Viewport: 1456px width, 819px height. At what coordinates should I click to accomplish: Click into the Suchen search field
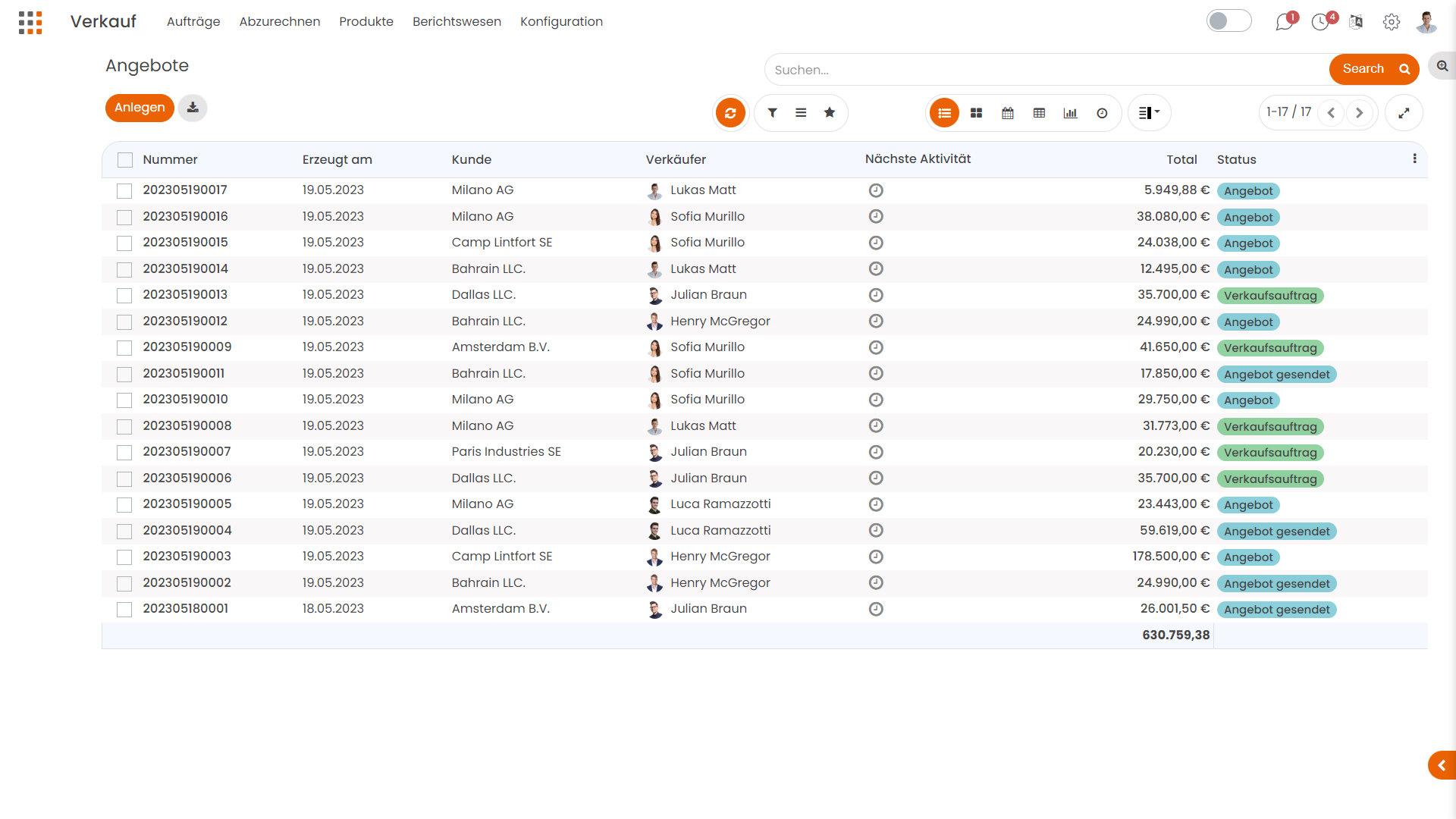pos(1046,70)
